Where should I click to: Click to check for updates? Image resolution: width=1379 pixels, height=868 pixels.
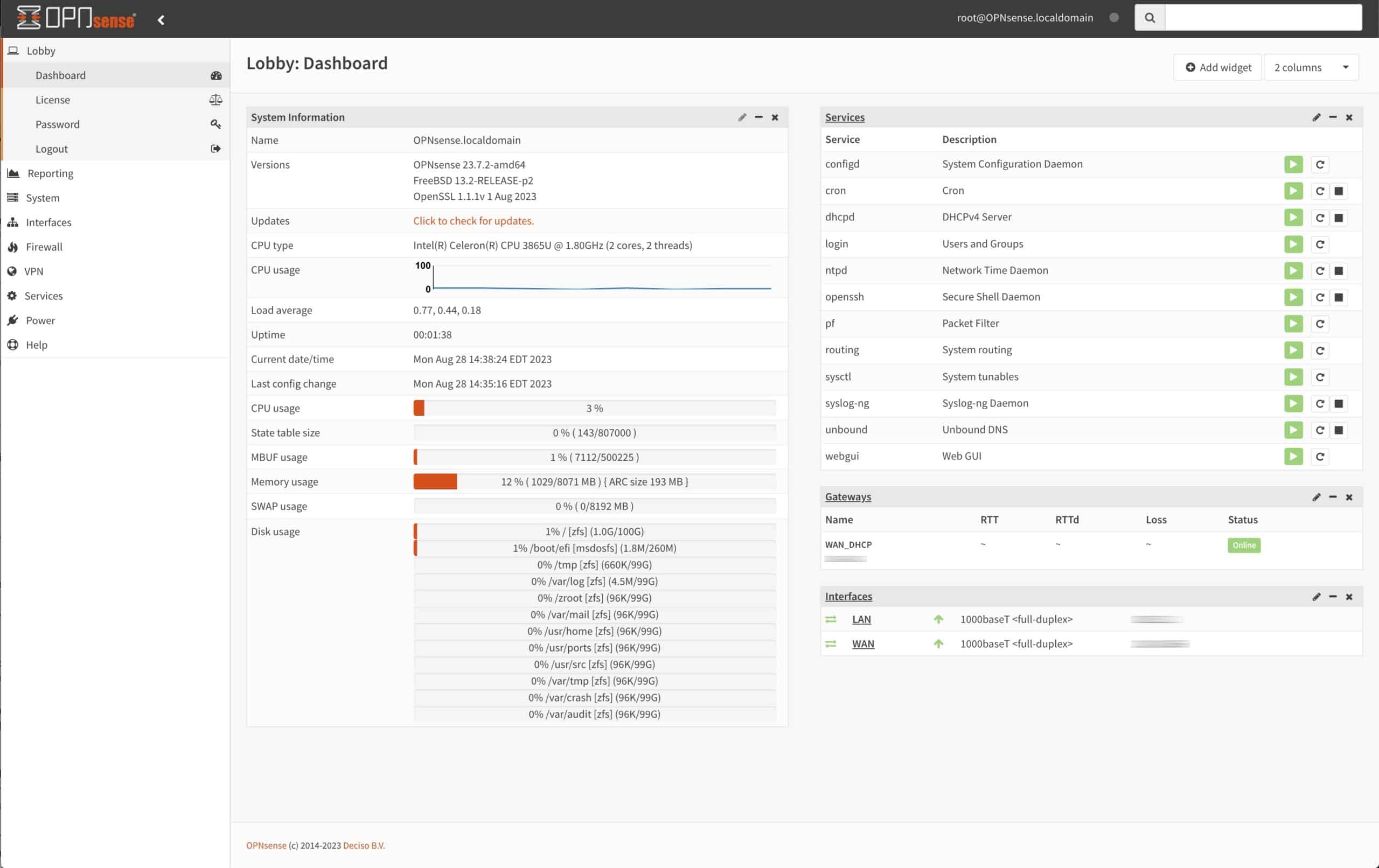473,220
